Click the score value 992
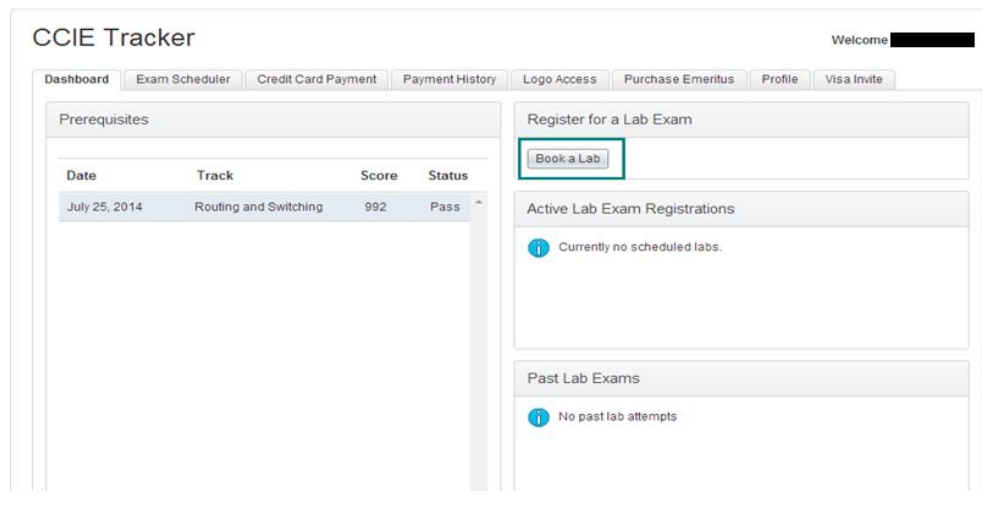This screenshot has height=507, width=995. point(376,207)
